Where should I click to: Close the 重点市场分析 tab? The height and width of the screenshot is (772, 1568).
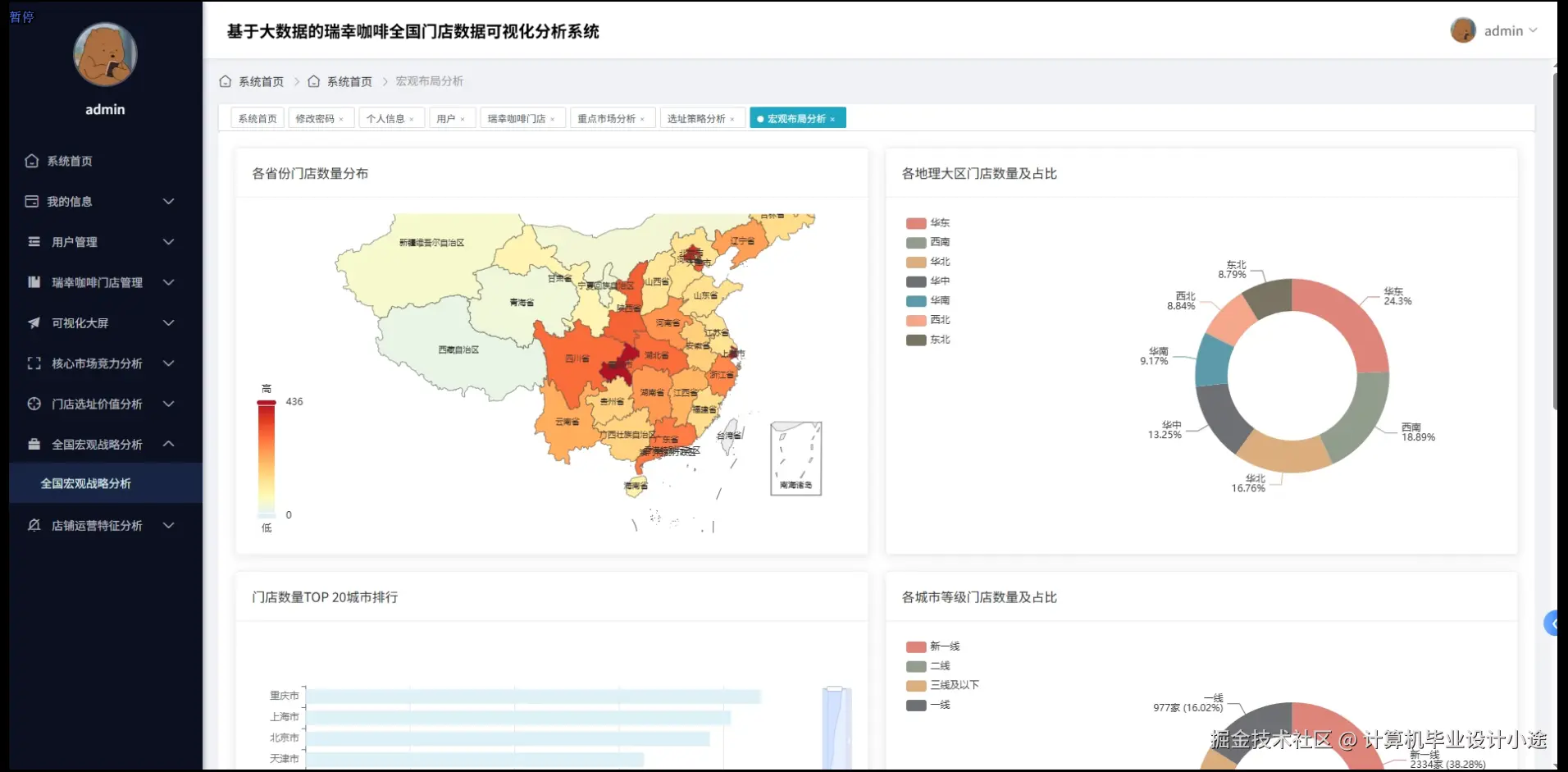643,119
